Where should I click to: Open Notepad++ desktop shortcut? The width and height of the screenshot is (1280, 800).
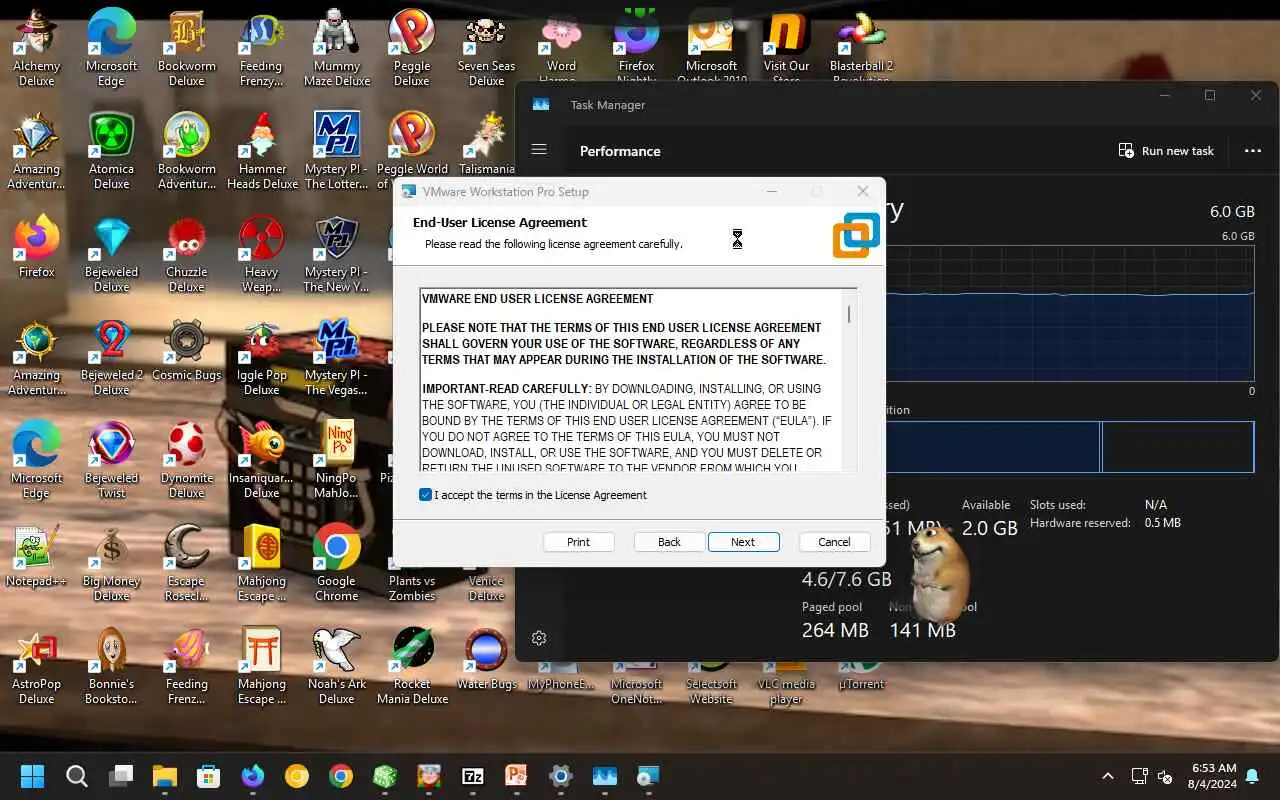pyautogui.click(x=36, y=555)
